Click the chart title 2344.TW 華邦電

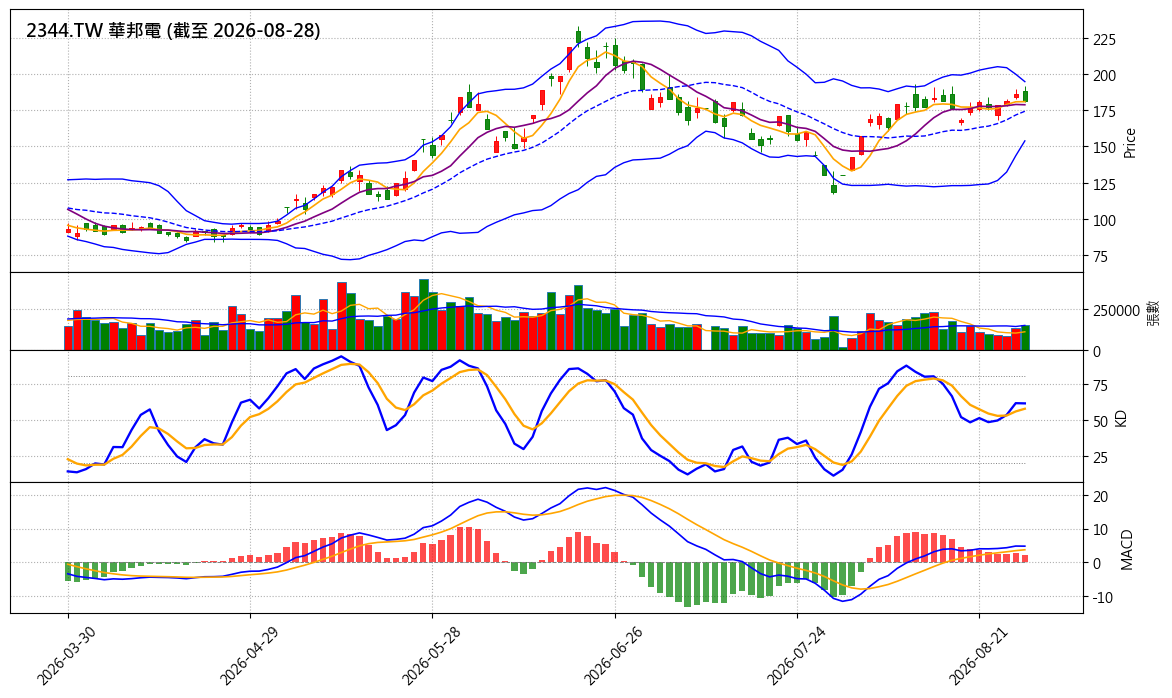pos(173,31)
